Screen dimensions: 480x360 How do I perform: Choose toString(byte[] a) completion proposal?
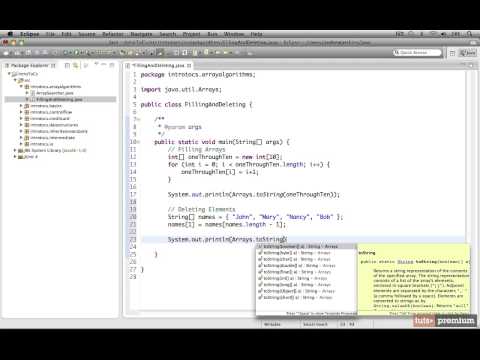click(x=306, y=253)
